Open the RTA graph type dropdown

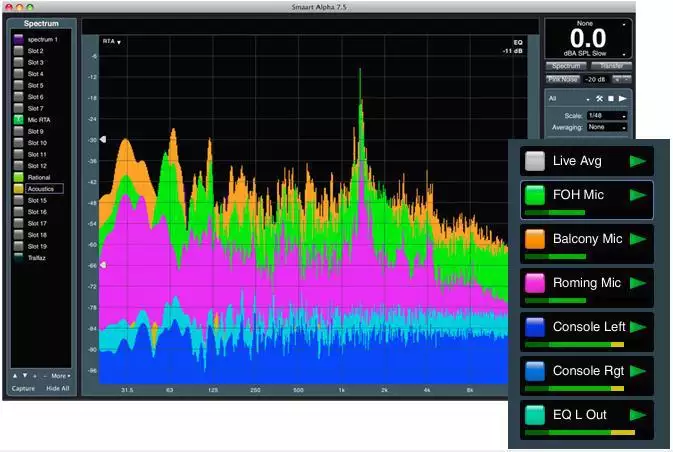(x=112, y=42)
